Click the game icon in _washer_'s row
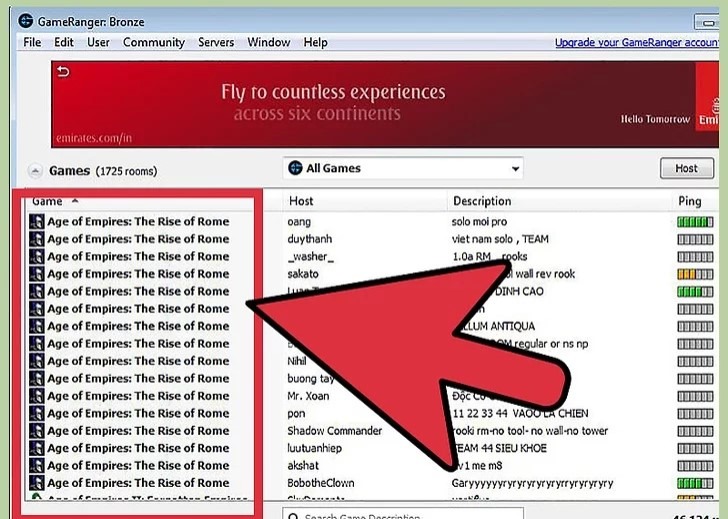The width and height of the screenshot is (728, 519). [37, 256]
